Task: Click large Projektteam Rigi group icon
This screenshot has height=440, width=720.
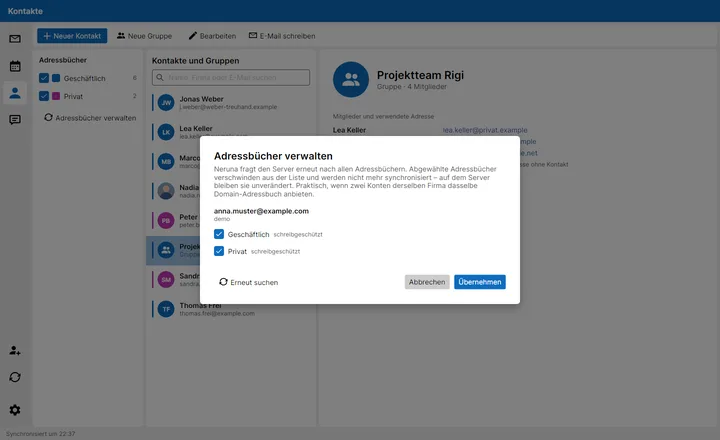Action: [x=351, y=79]
